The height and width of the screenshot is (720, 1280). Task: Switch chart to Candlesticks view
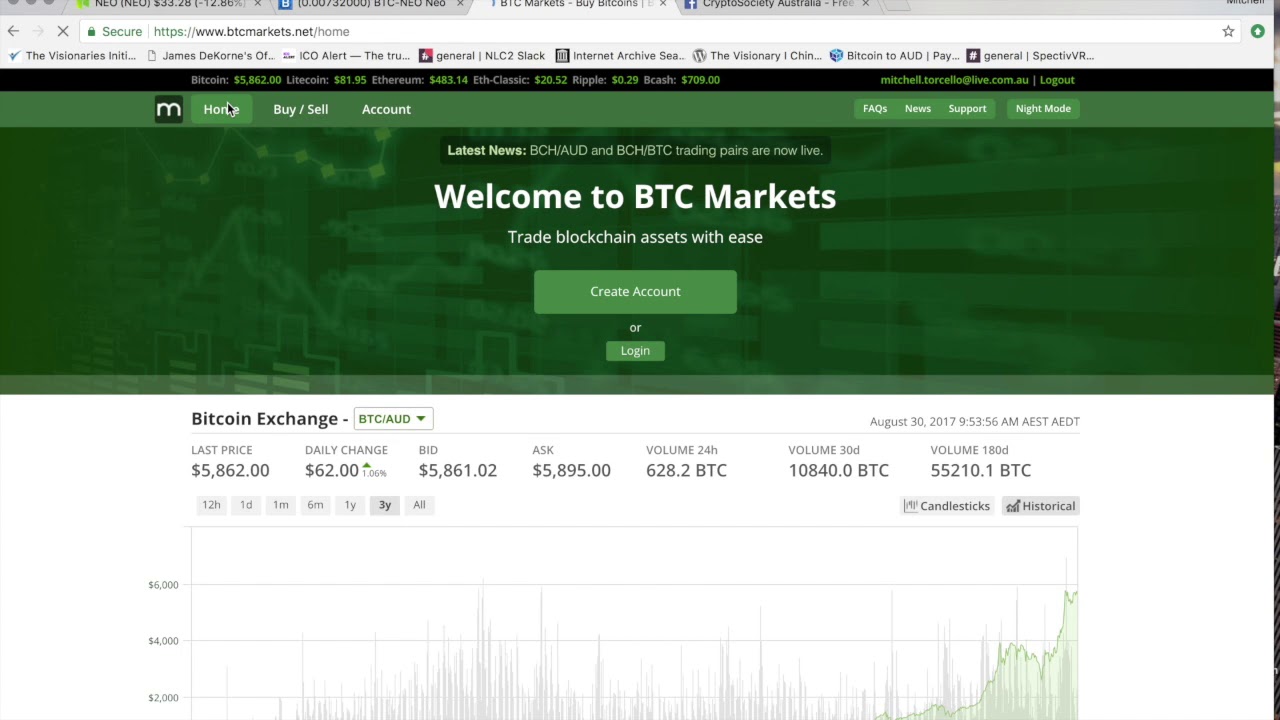click(x=947, y=506)
